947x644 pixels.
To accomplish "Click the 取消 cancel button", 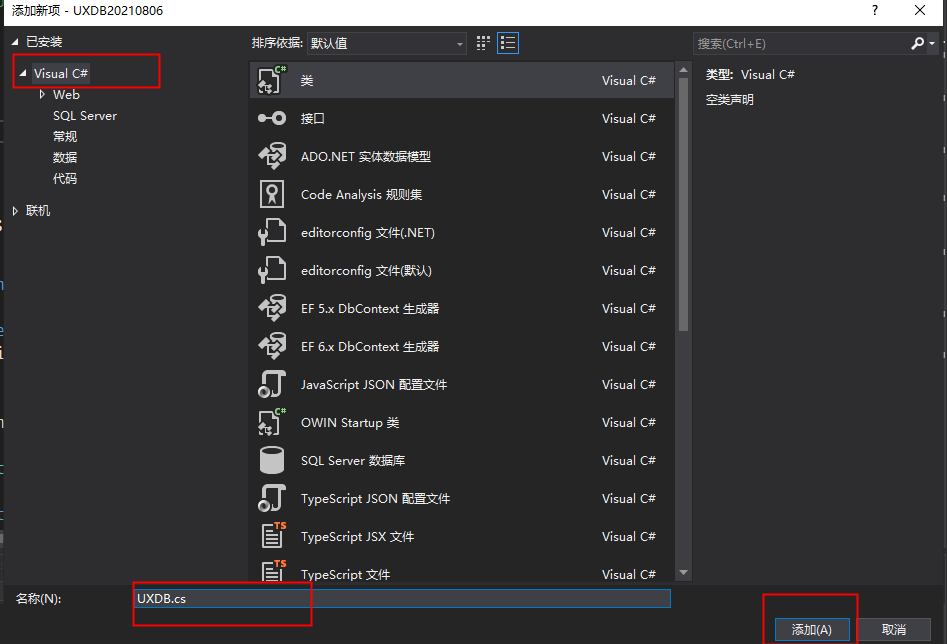I will [x=893, y=629].
